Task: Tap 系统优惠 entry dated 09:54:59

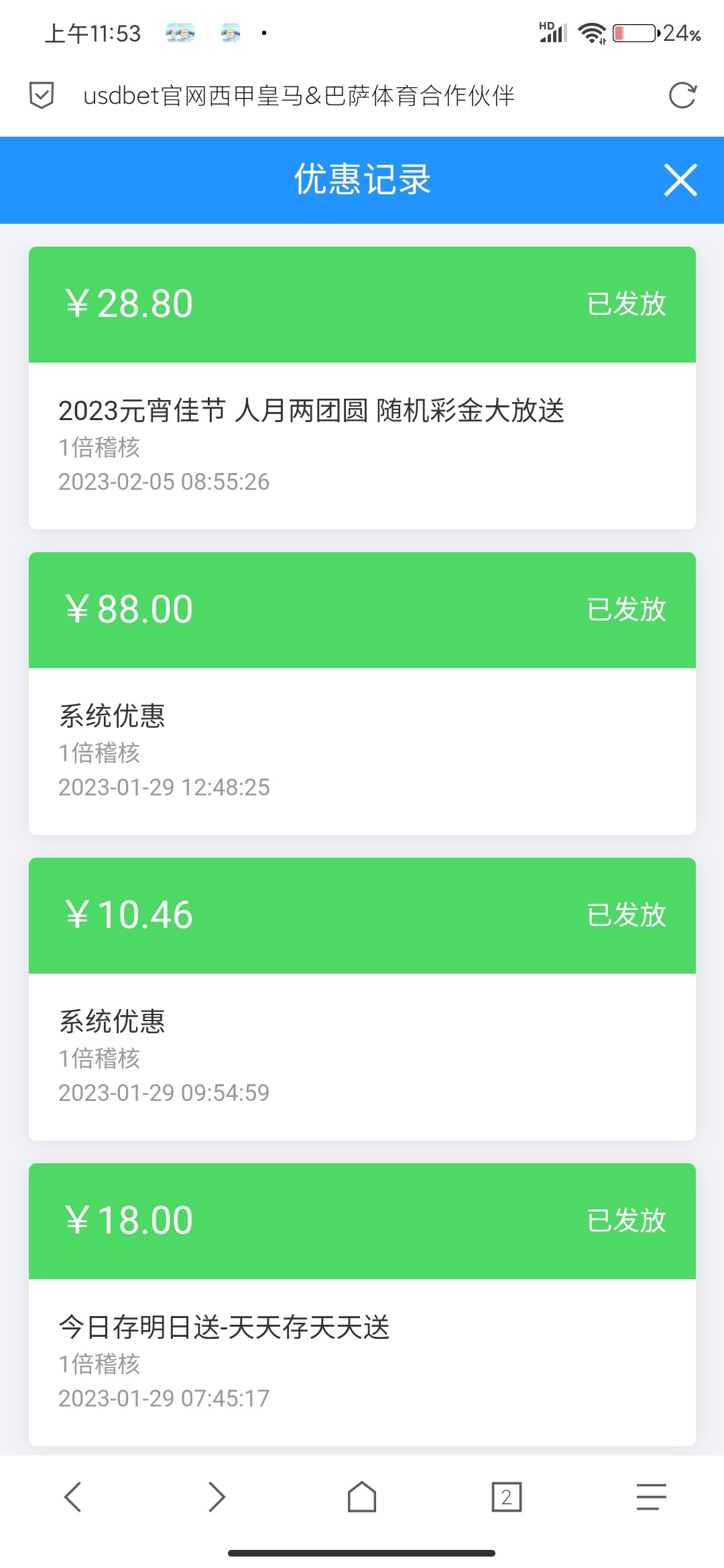Action: 112,1022
